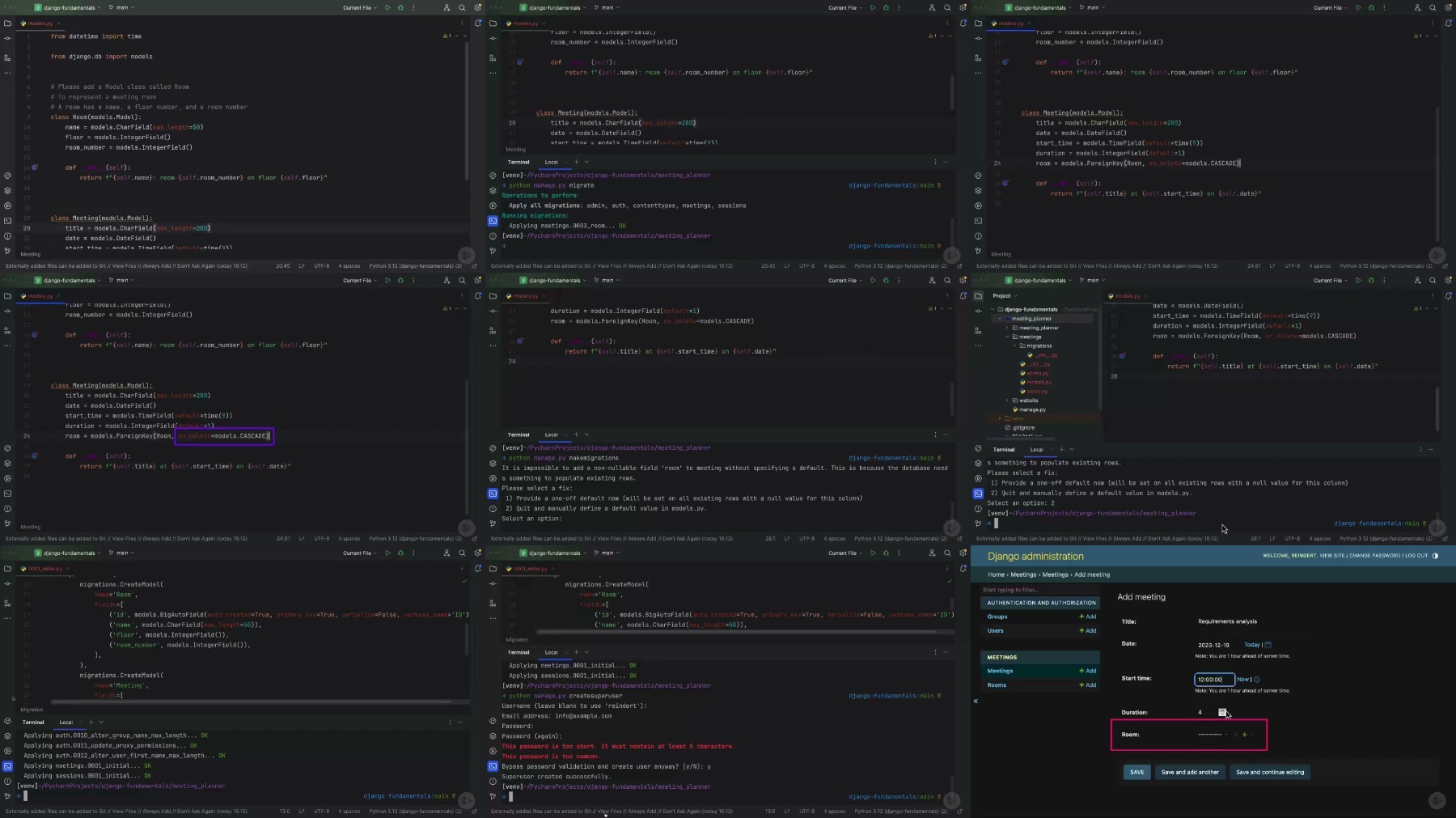
Task: Focus the 'Start typing to filter' sidebar field
Action: click(1039, 590)
